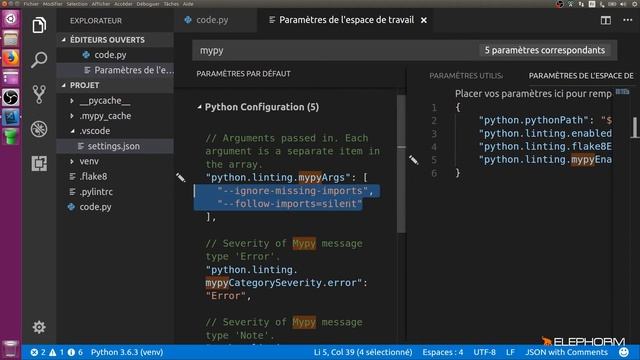
Task: Open the Manage gear menu
Action: 39,327
